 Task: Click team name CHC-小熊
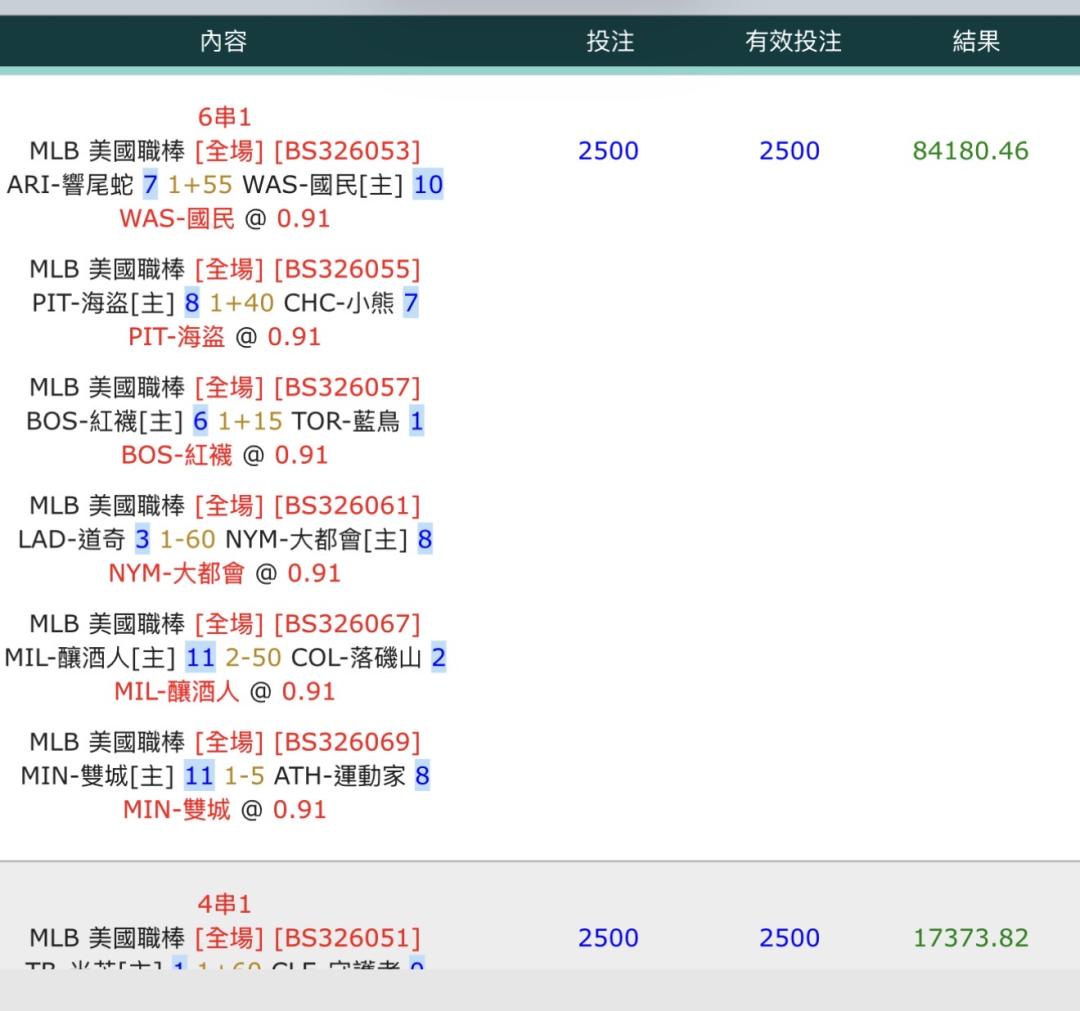(339, 303)
